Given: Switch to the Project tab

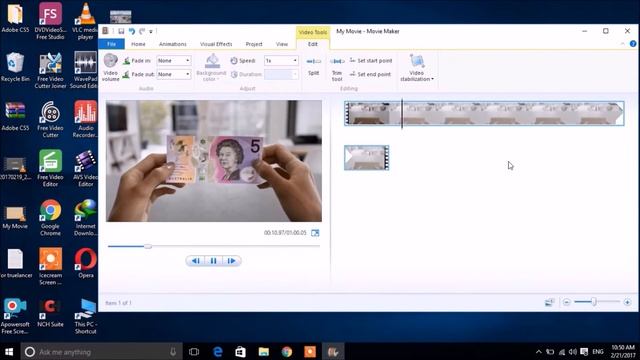Looking at the screenshot, I should click(x=254, y=44).
